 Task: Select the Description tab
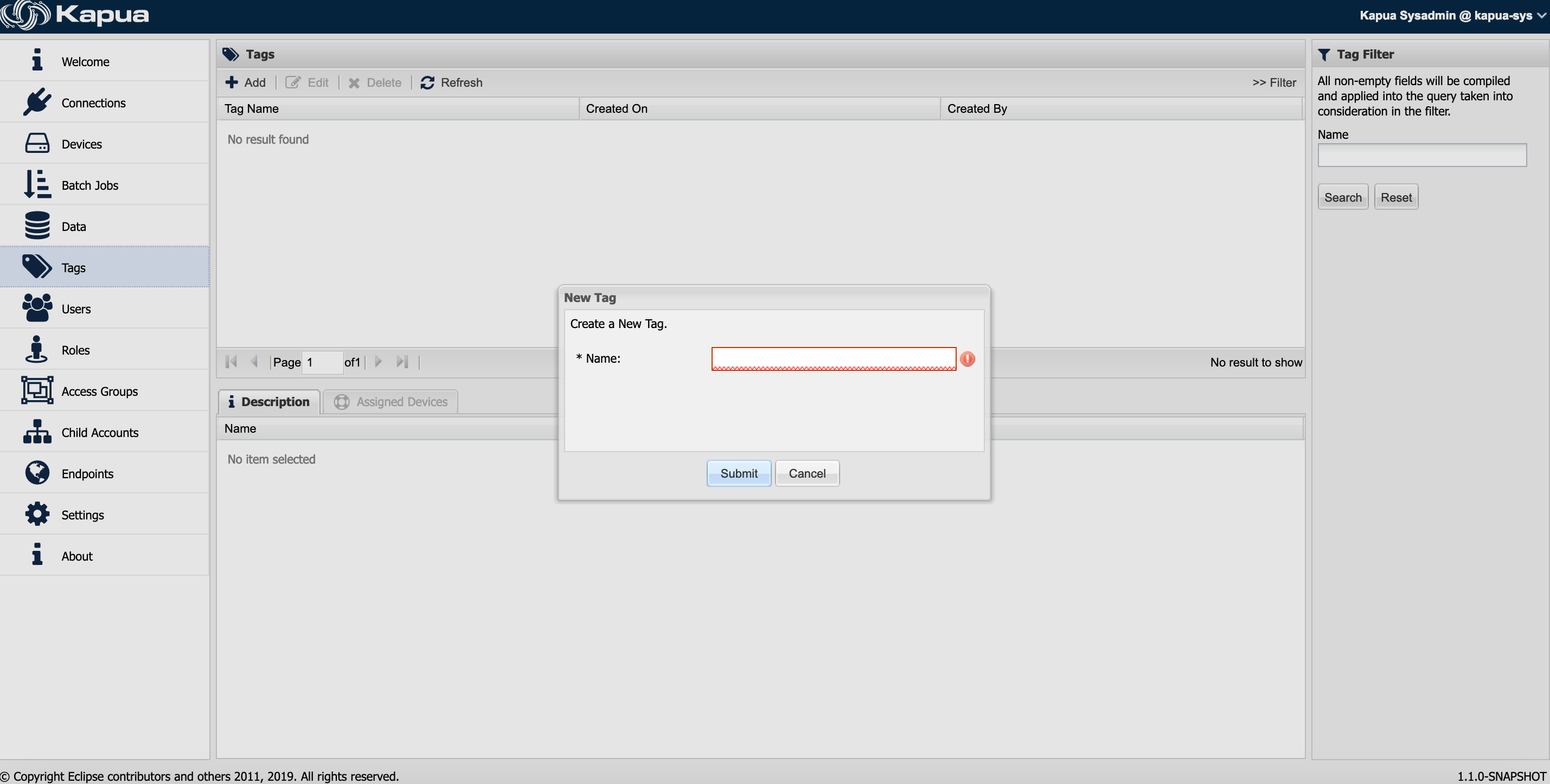[x=268, y=401]
